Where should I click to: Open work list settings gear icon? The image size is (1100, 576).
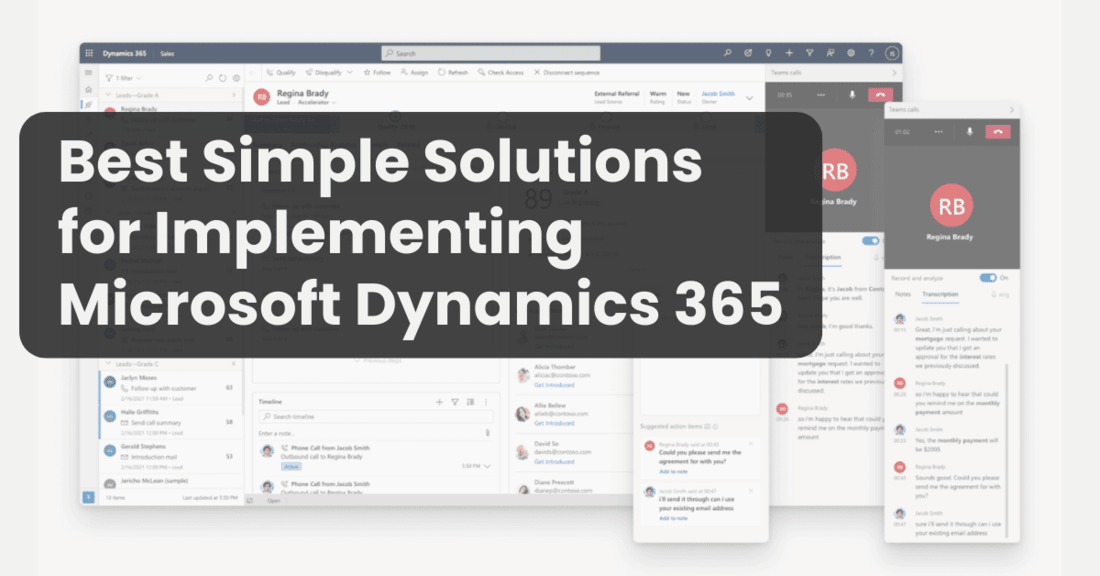coord(236,78)
